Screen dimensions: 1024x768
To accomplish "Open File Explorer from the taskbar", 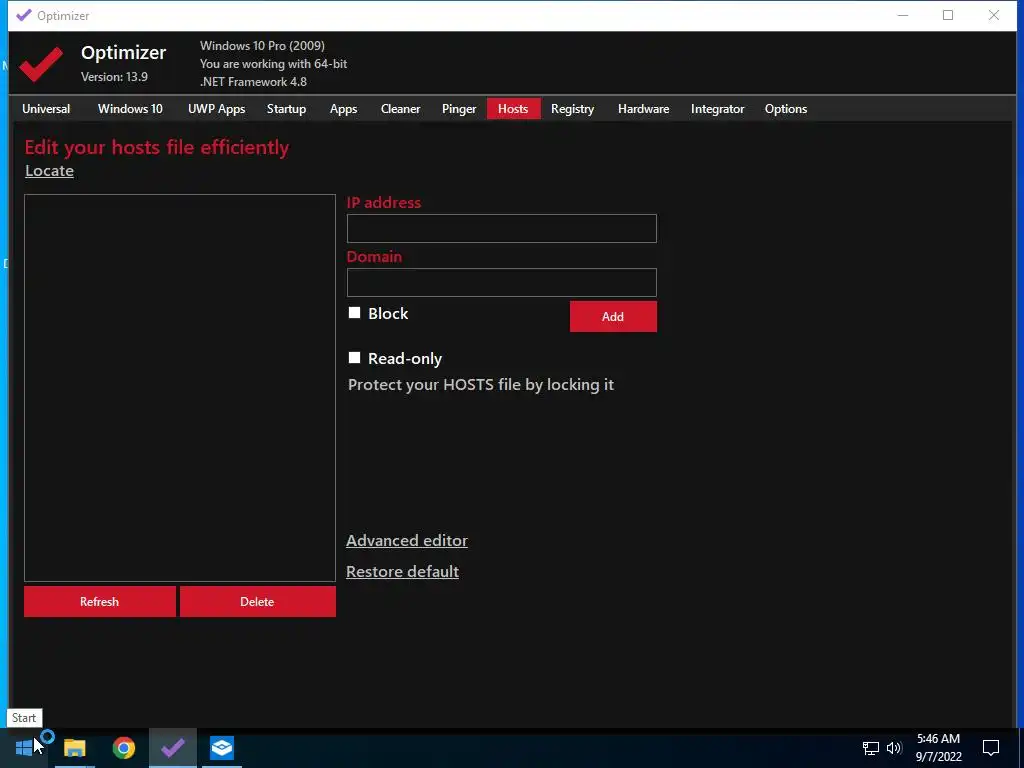I will click(x=75, y=748).
